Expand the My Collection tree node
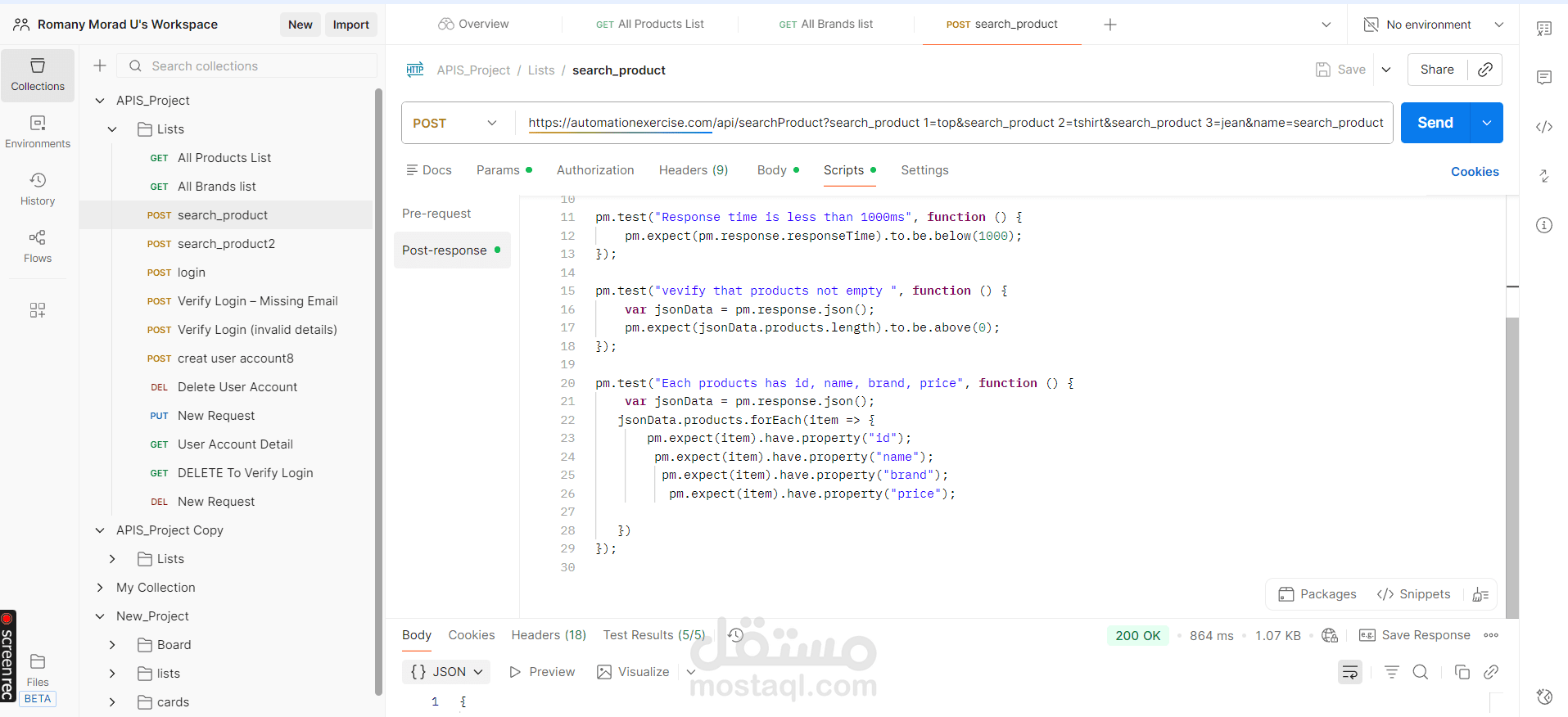1568x717 pixels. click(100, 588)
